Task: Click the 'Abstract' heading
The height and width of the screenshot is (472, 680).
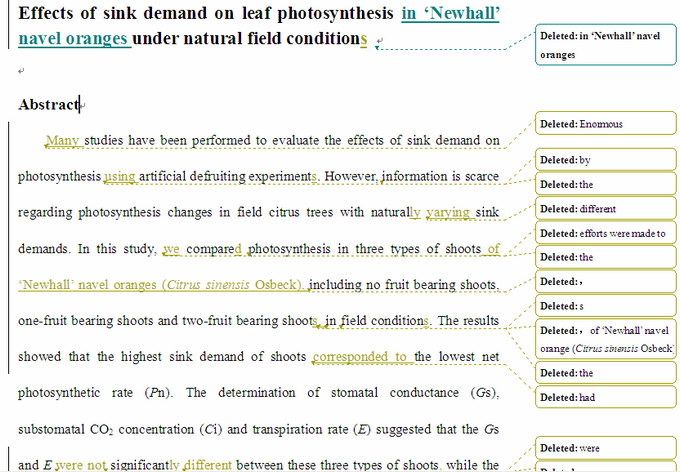Action: (x=48, y=104)
